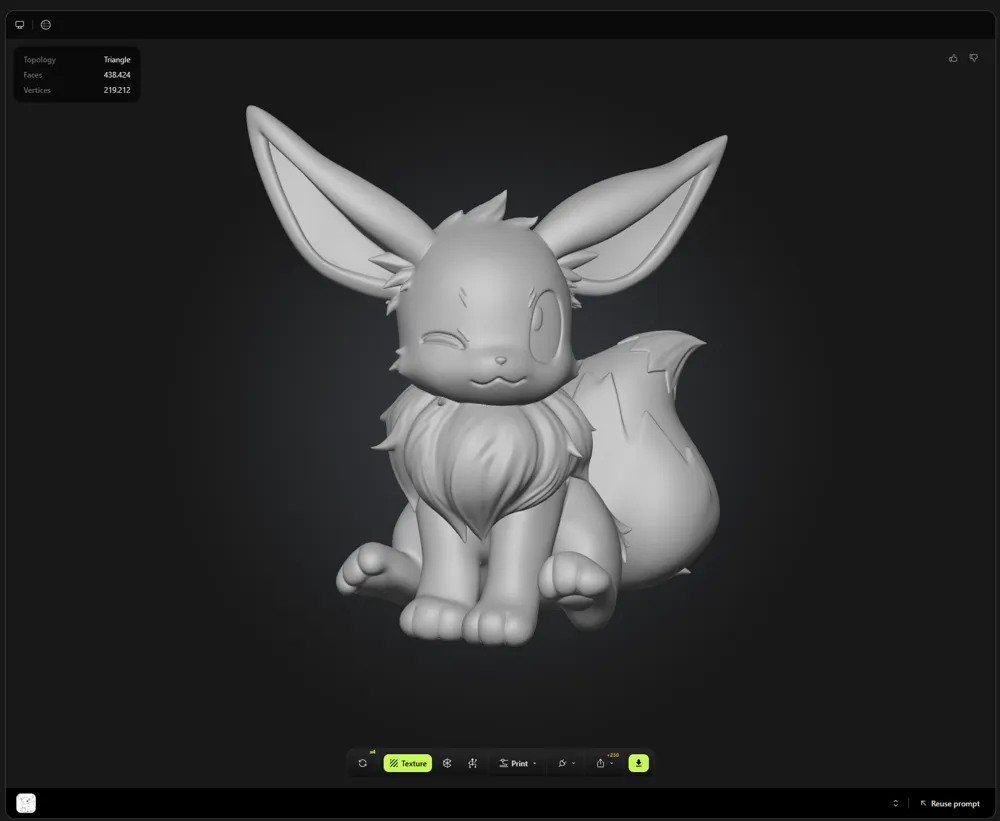1000x821 pixels.
Task: Click the "Topology" label
Action: pyautogui.click(x=40, y=59)
